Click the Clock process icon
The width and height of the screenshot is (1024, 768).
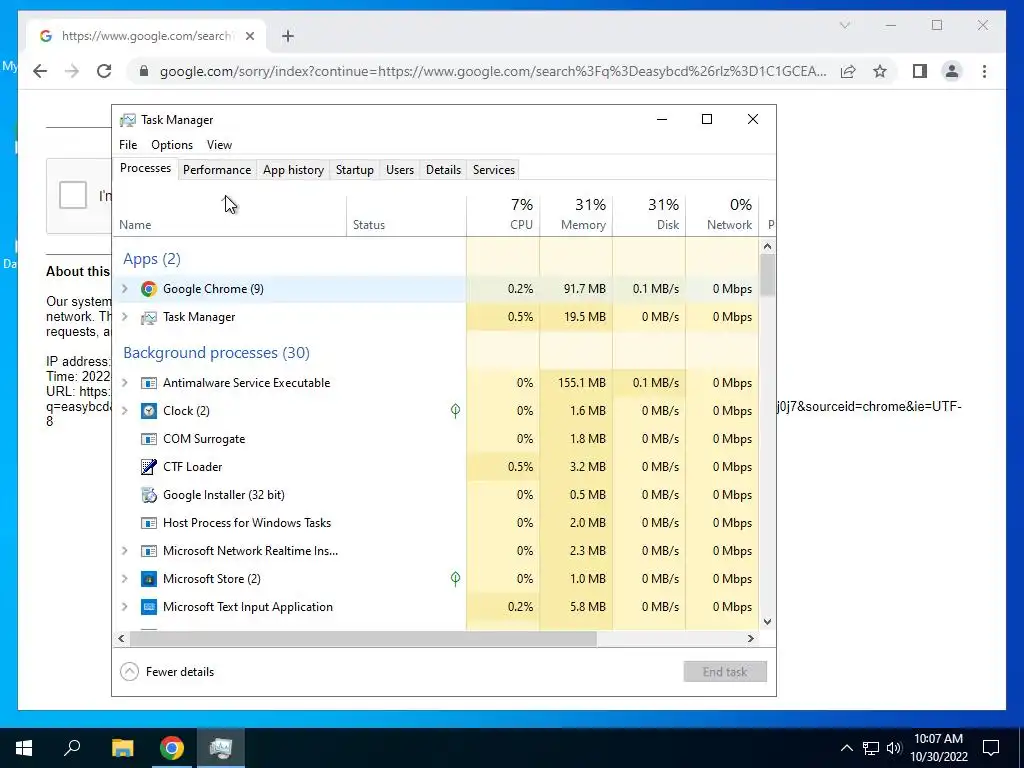[x=149, y=411]
